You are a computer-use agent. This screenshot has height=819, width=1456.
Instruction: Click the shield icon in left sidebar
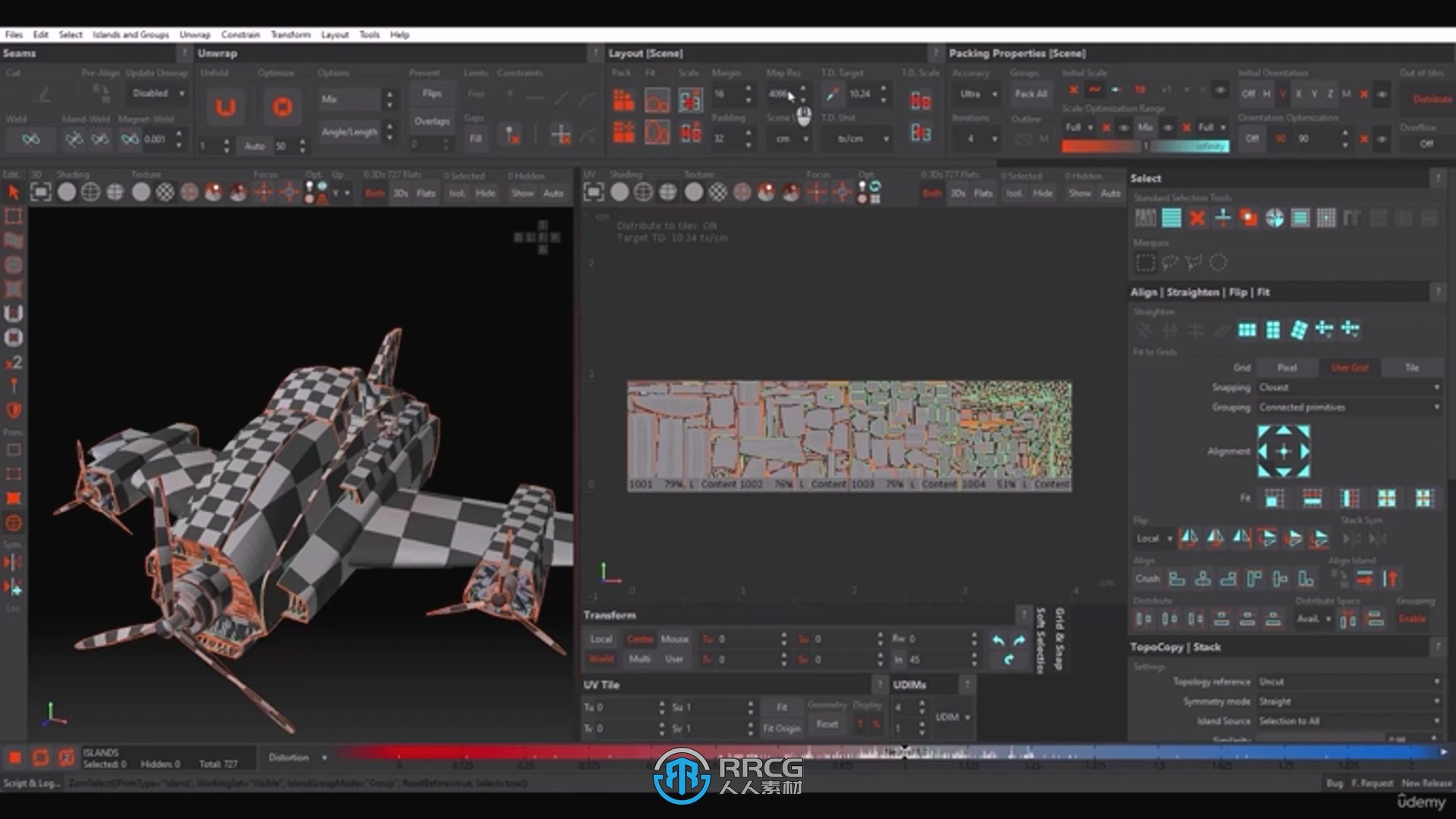13,410
